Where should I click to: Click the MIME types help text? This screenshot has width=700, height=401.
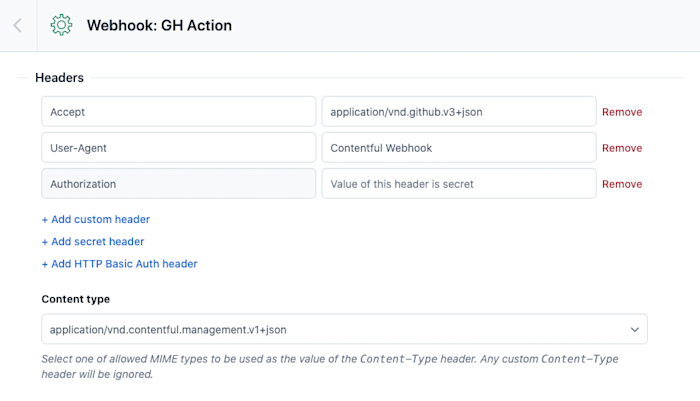coord(330,367)
